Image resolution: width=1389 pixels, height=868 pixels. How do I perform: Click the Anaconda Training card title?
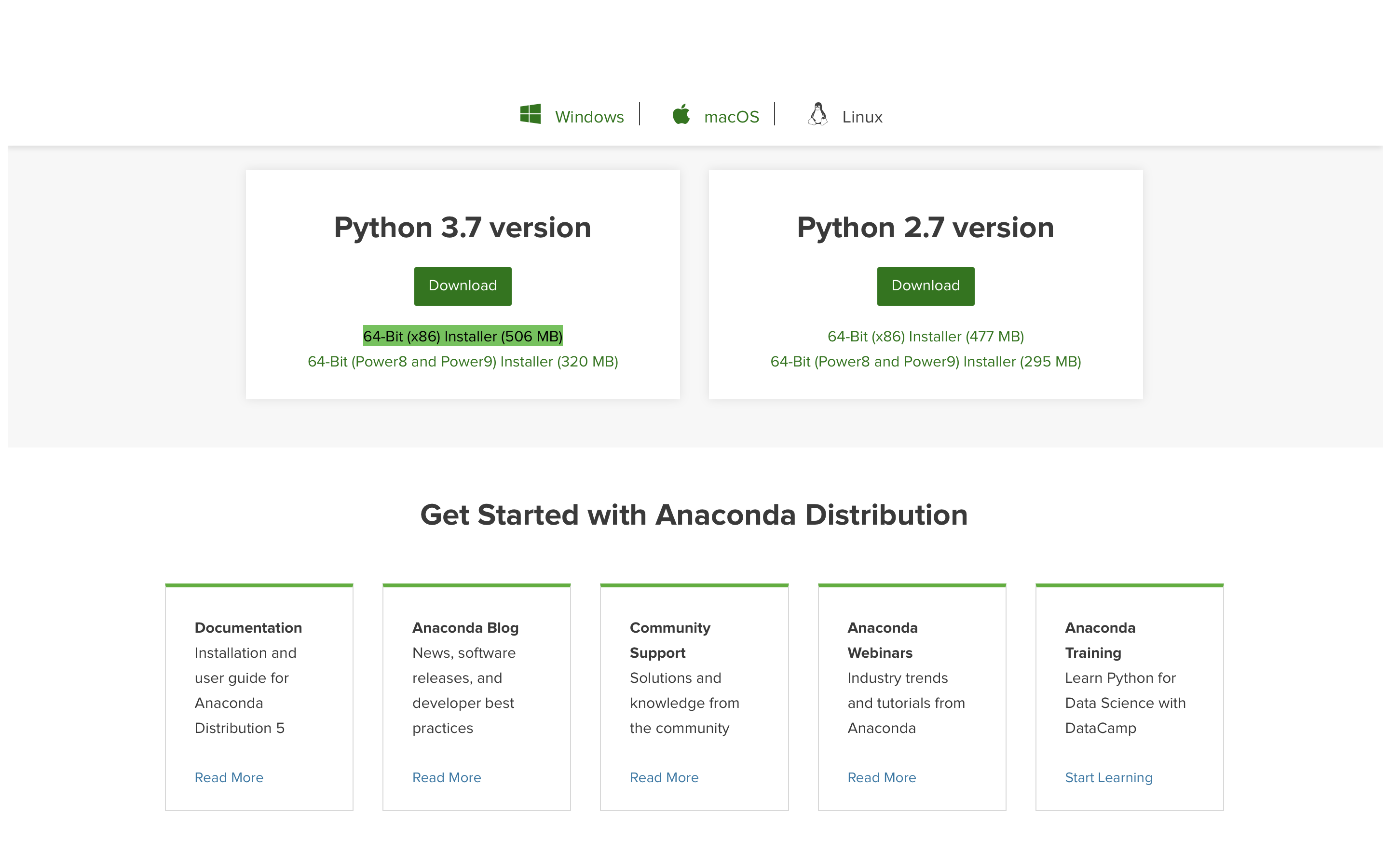(1100, 640)
